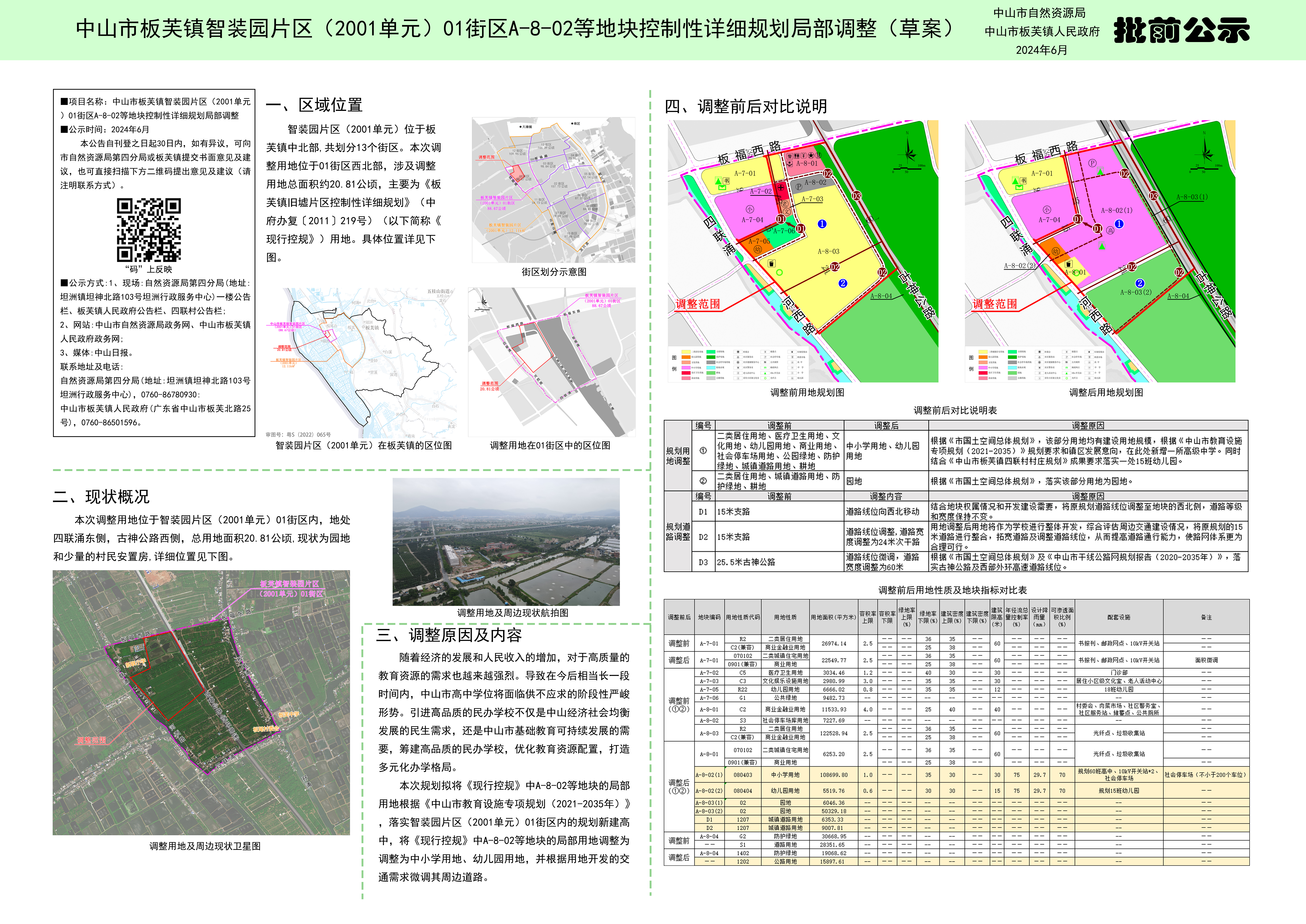
Task: Click the 18班幼儿园 facility cell
Action: [1119, 689]
